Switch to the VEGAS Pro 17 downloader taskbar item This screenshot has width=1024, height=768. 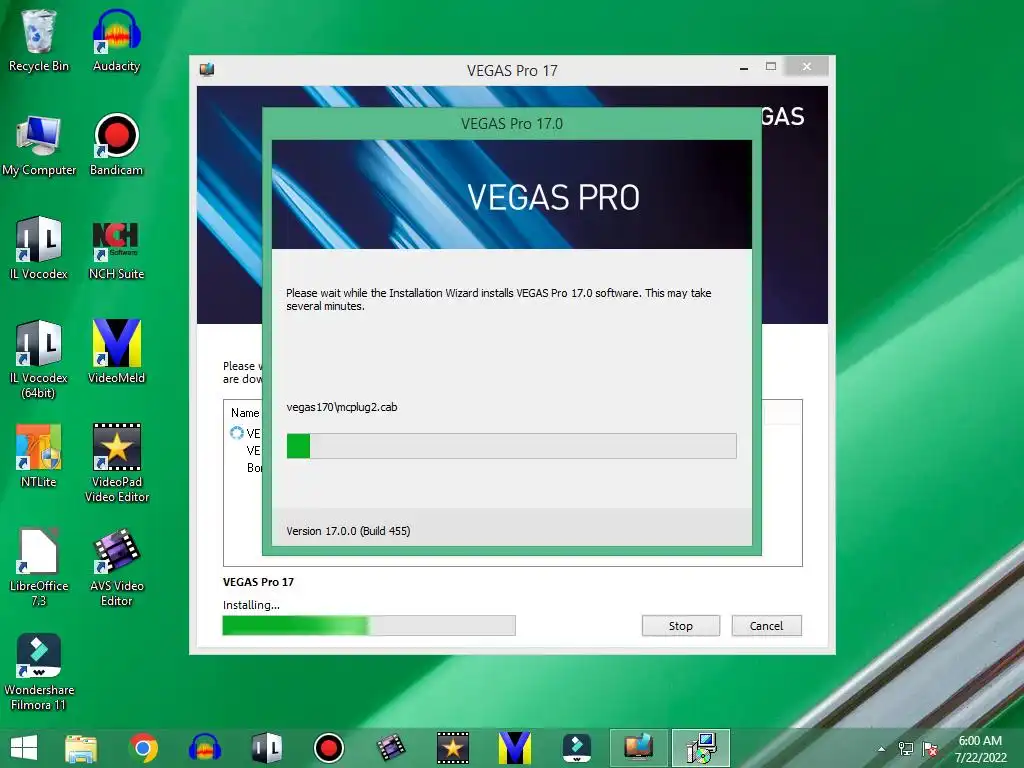[639, 748]
